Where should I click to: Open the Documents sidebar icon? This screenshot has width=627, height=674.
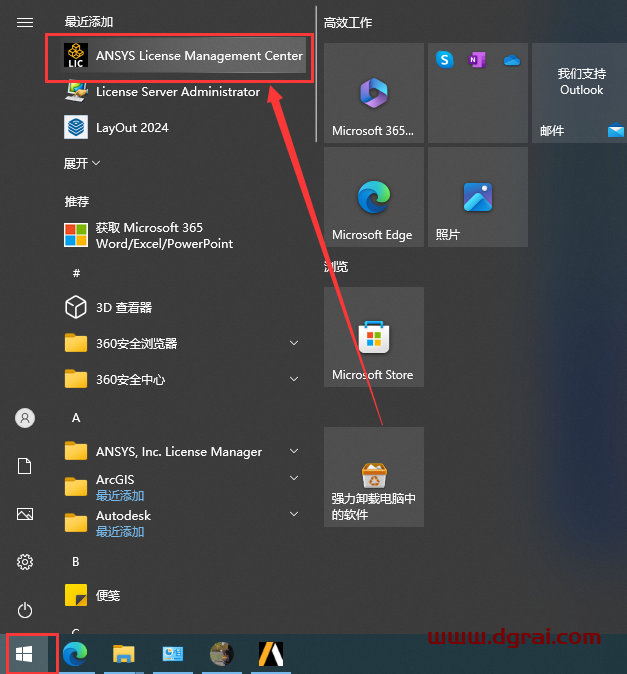coord(25,466)
